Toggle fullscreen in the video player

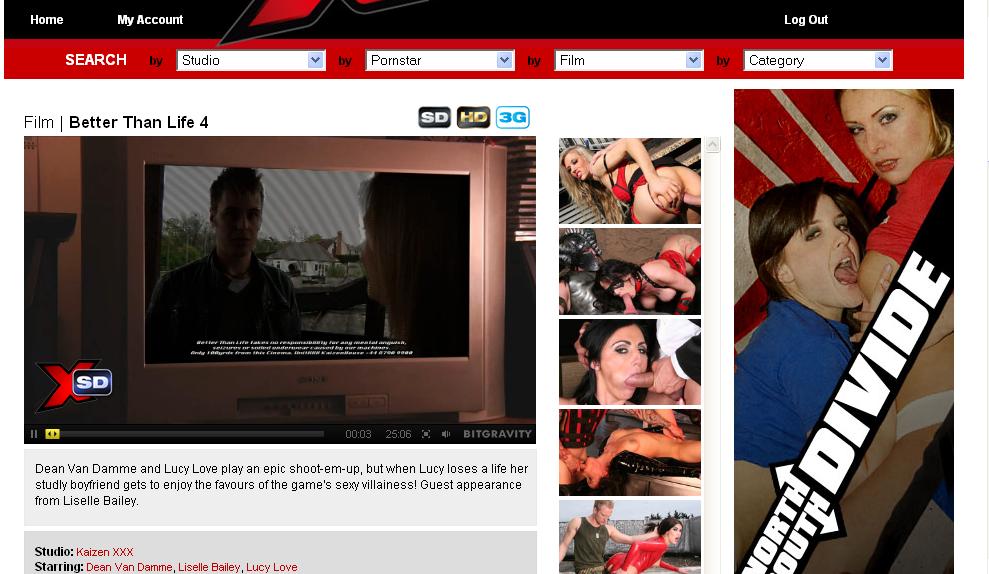426,434
